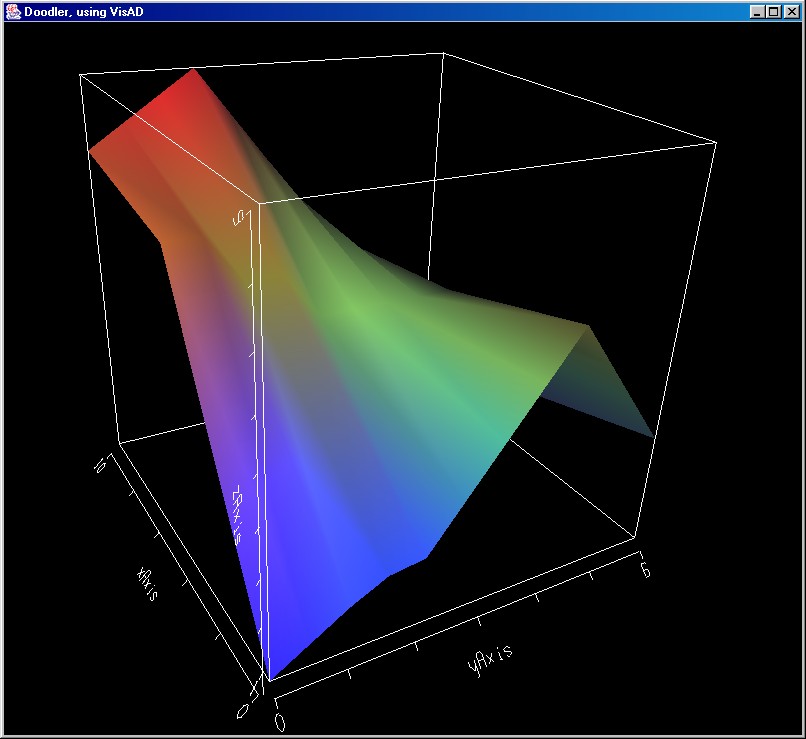Close the Doodler VisAD window
This screenshot has width=806, height=739.
[790, 11]
